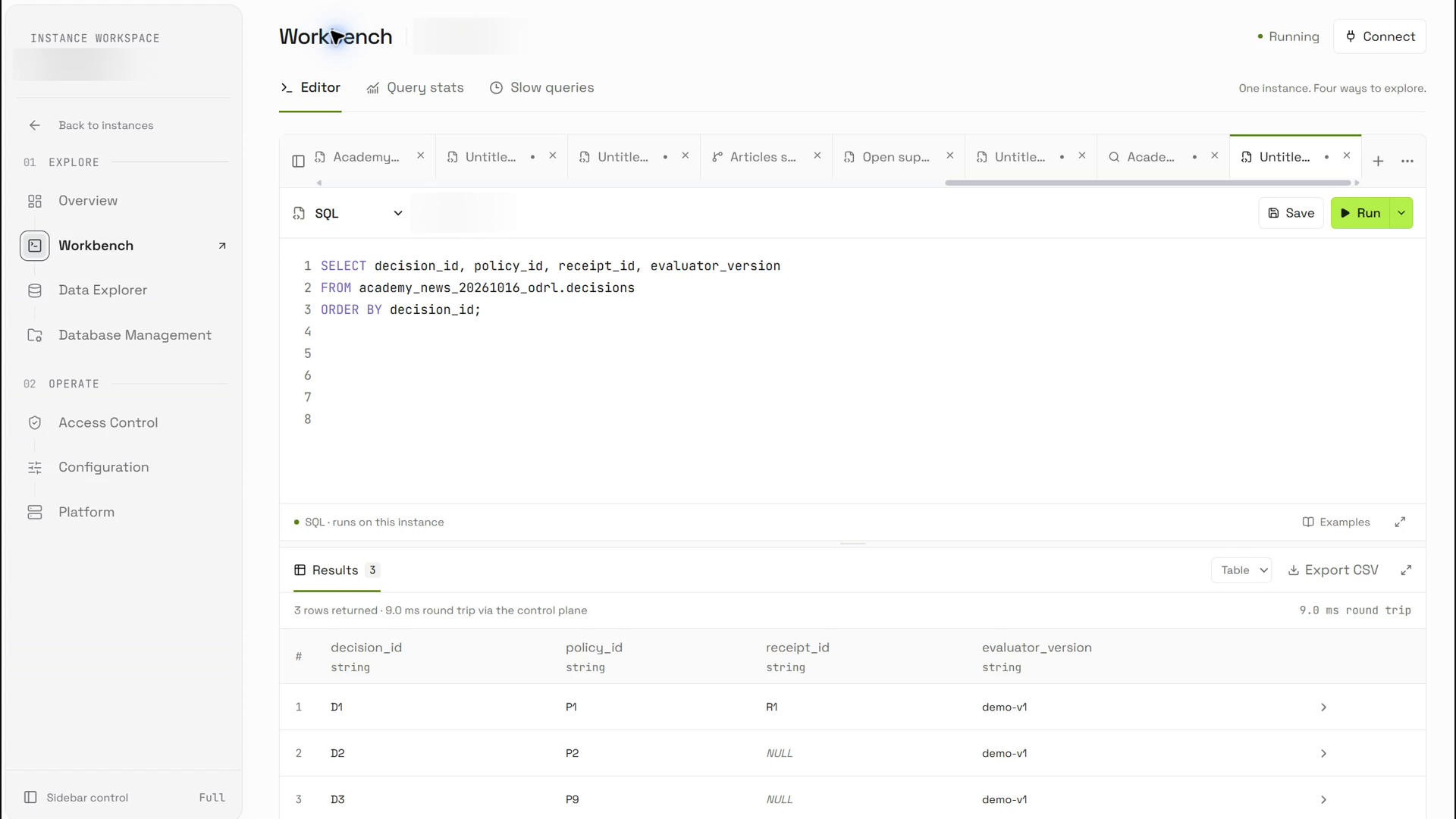Expand row D3 details chevron
Screen dimensions: 1456x819
click(x=1323, y=800)
